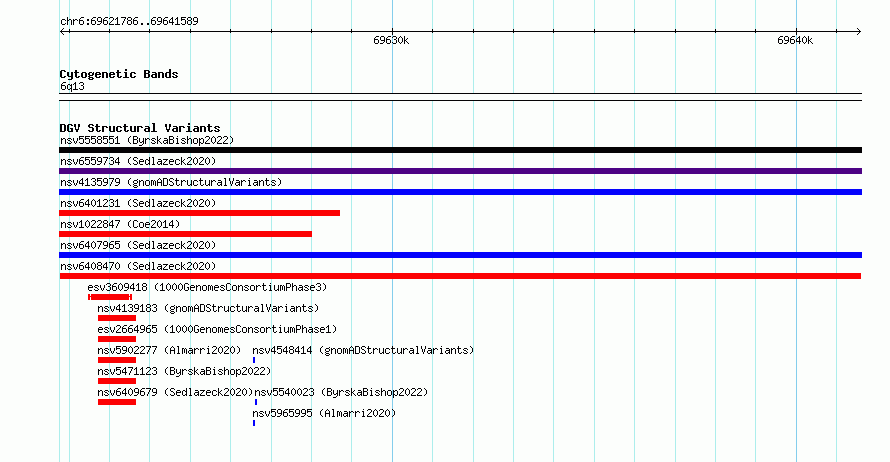Viewport: 890px width, 462px height.
Task: Click nsv6408470 (Sedlazeck2020) label
Action: 138,266
